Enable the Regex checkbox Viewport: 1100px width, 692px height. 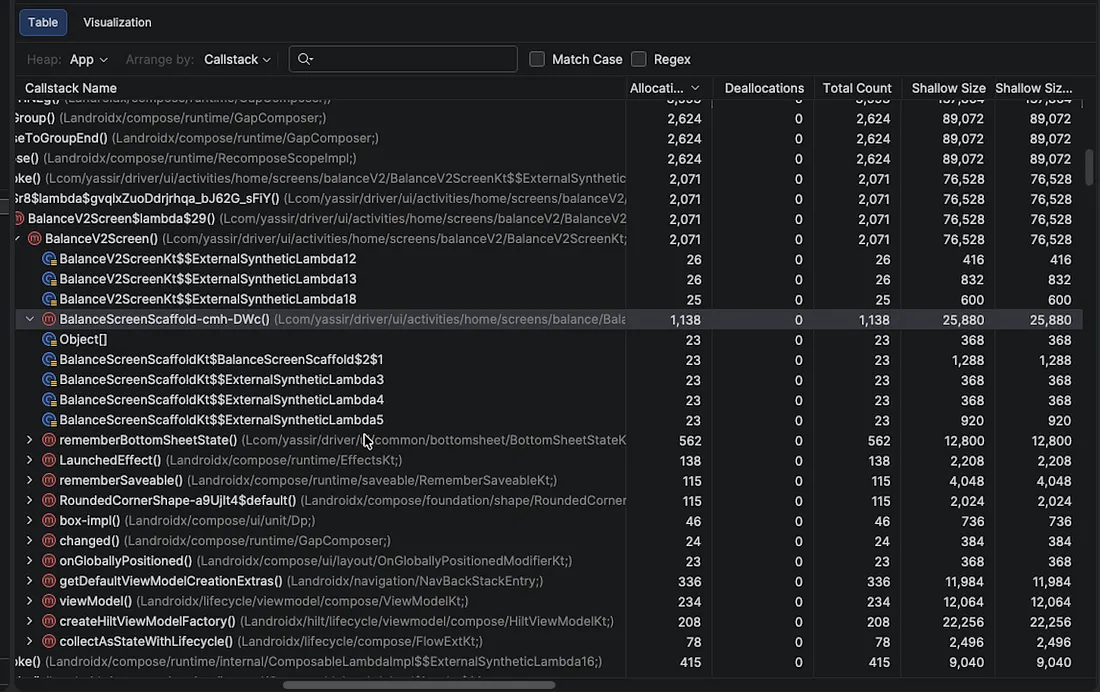[638, 59]
